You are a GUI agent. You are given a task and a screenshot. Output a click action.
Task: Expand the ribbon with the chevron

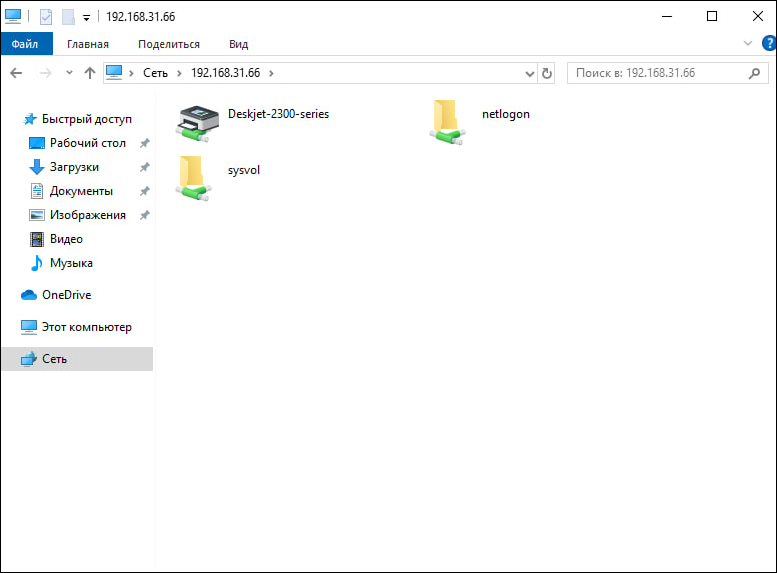747,44
